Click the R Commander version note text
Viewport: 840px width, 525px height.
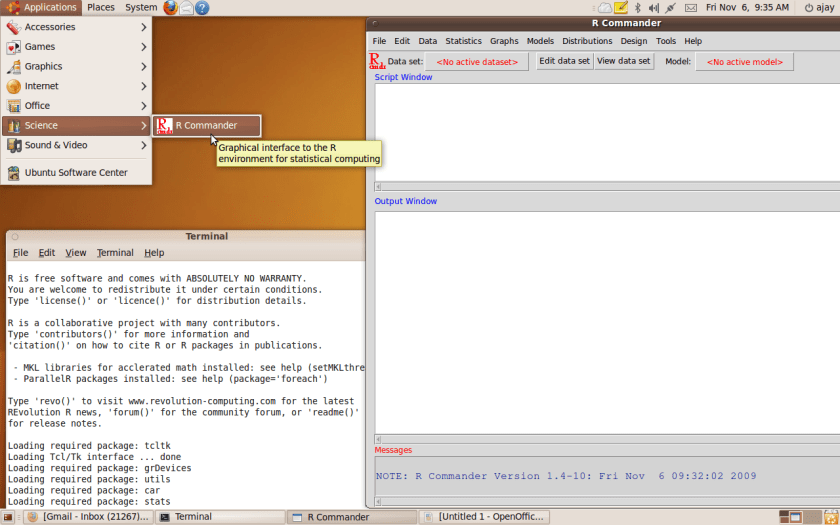point(566,476)
